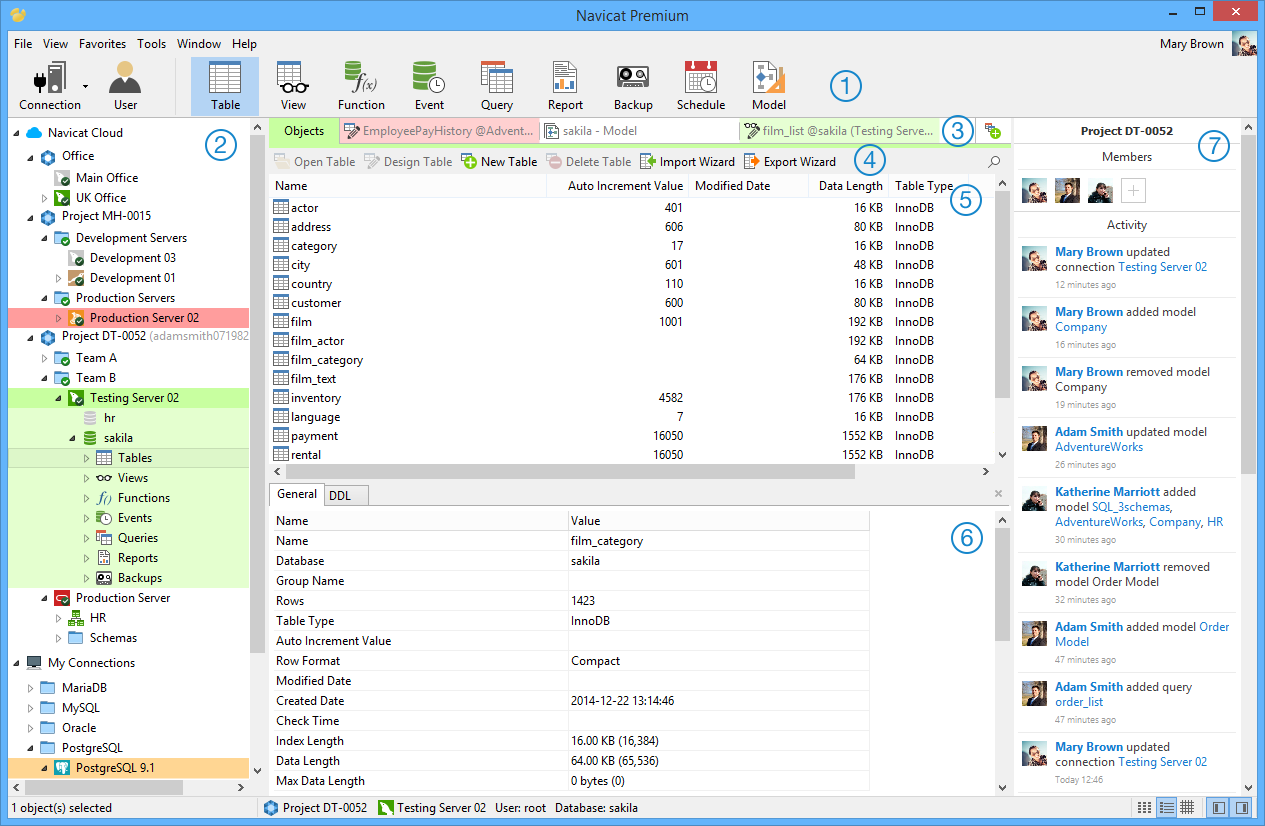Open the Connection dropdown arrow
Viewport: 1265px width, 826px height.
[86, 86]
